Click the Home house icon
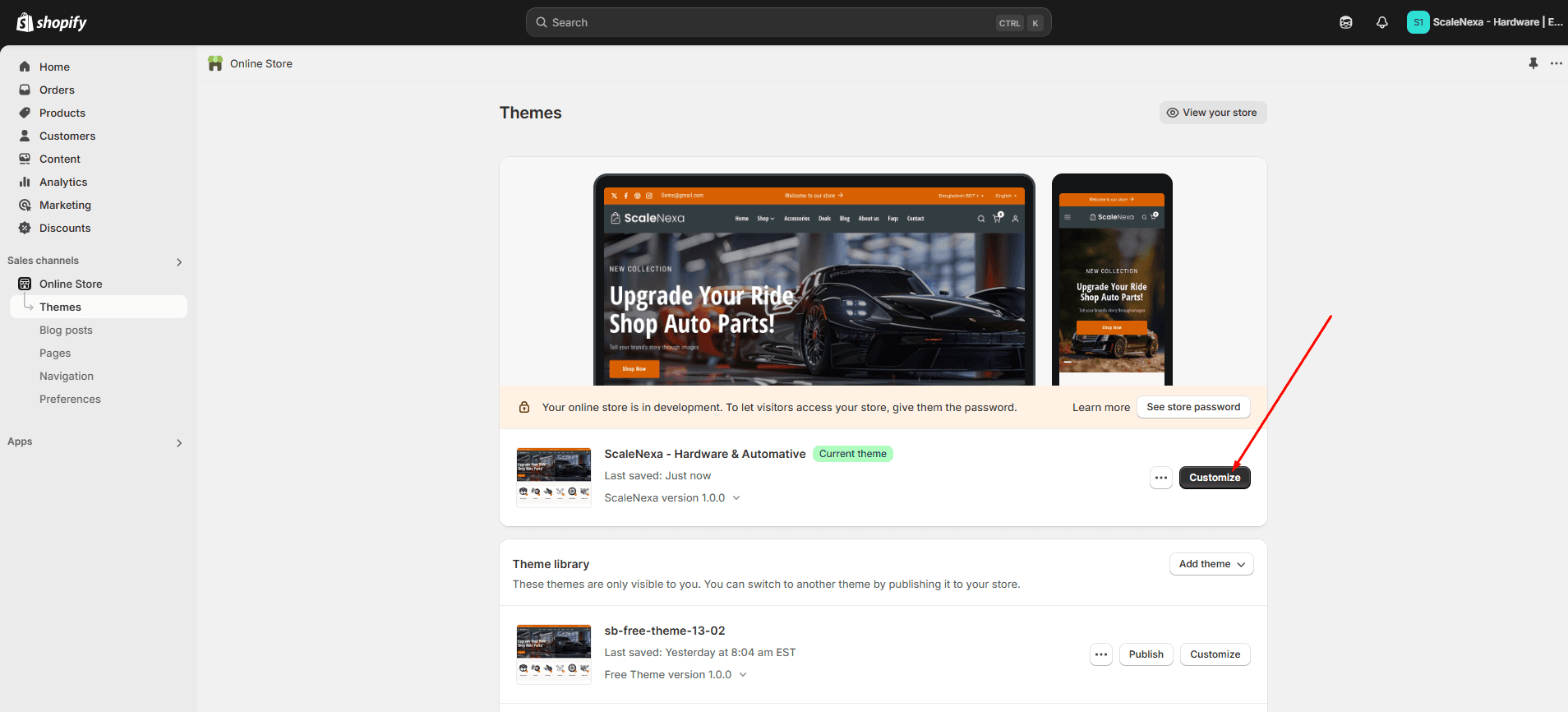 pyautogui.click(x=25, y=67)
